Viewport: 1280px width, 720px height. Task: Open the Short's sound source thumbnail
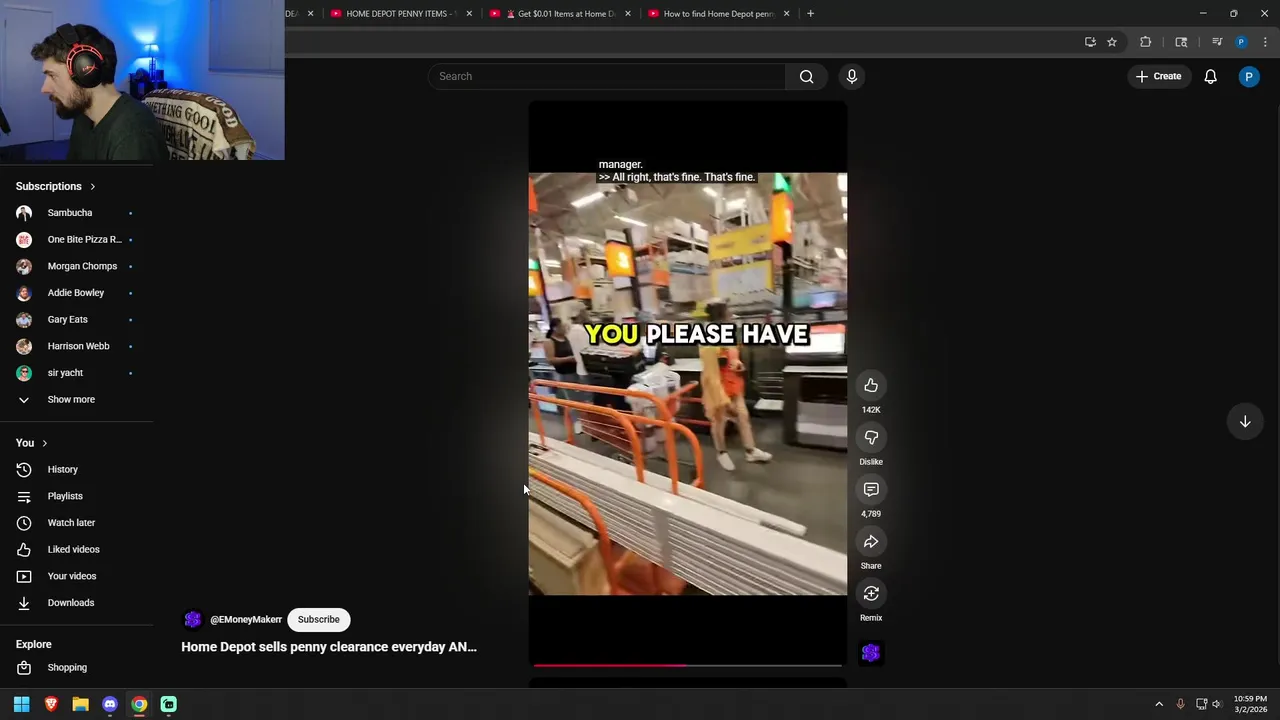[871, 653]
